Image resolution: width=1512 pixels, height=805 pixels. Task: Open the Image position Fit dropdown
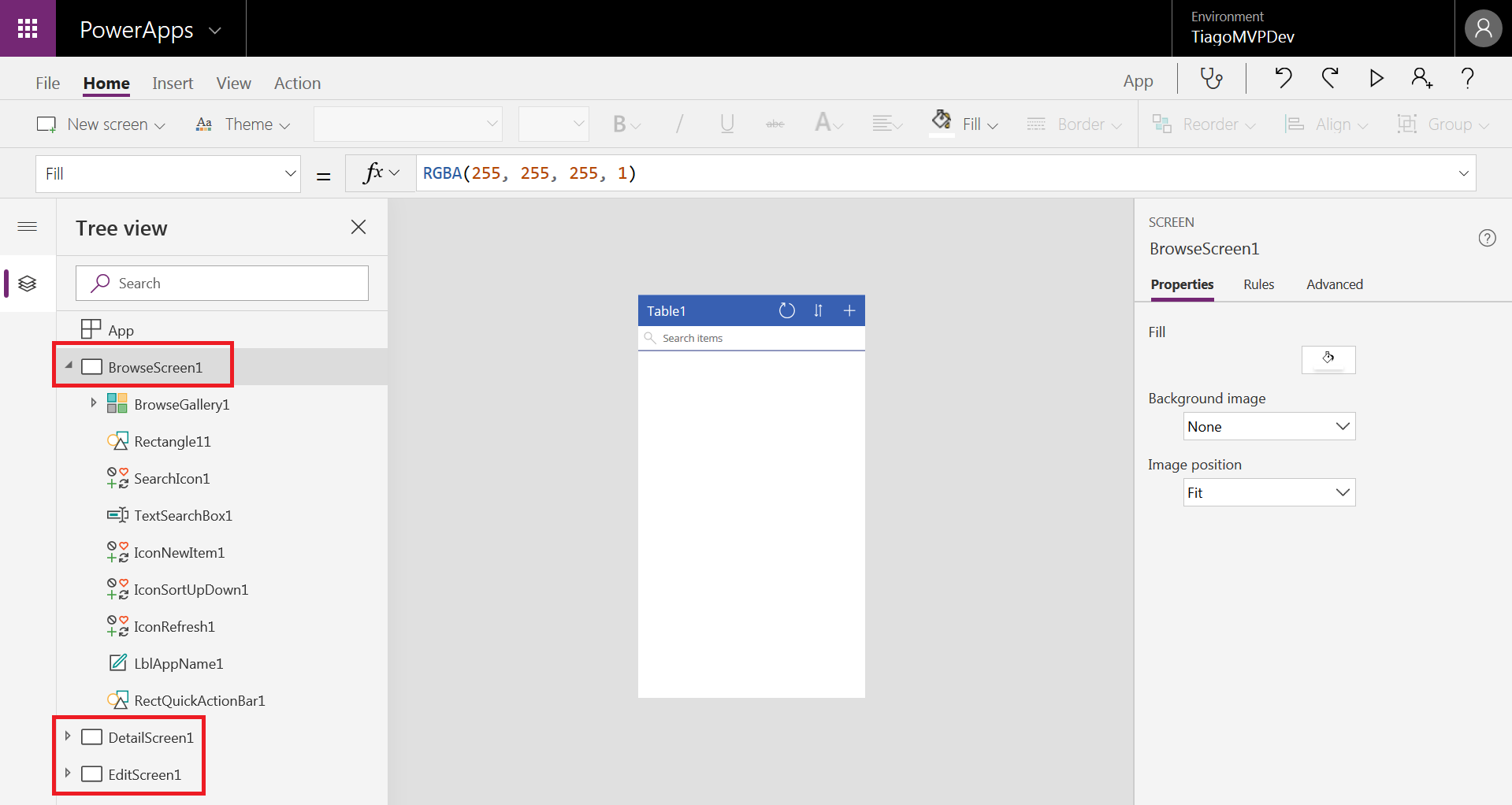click(1269, 493)
